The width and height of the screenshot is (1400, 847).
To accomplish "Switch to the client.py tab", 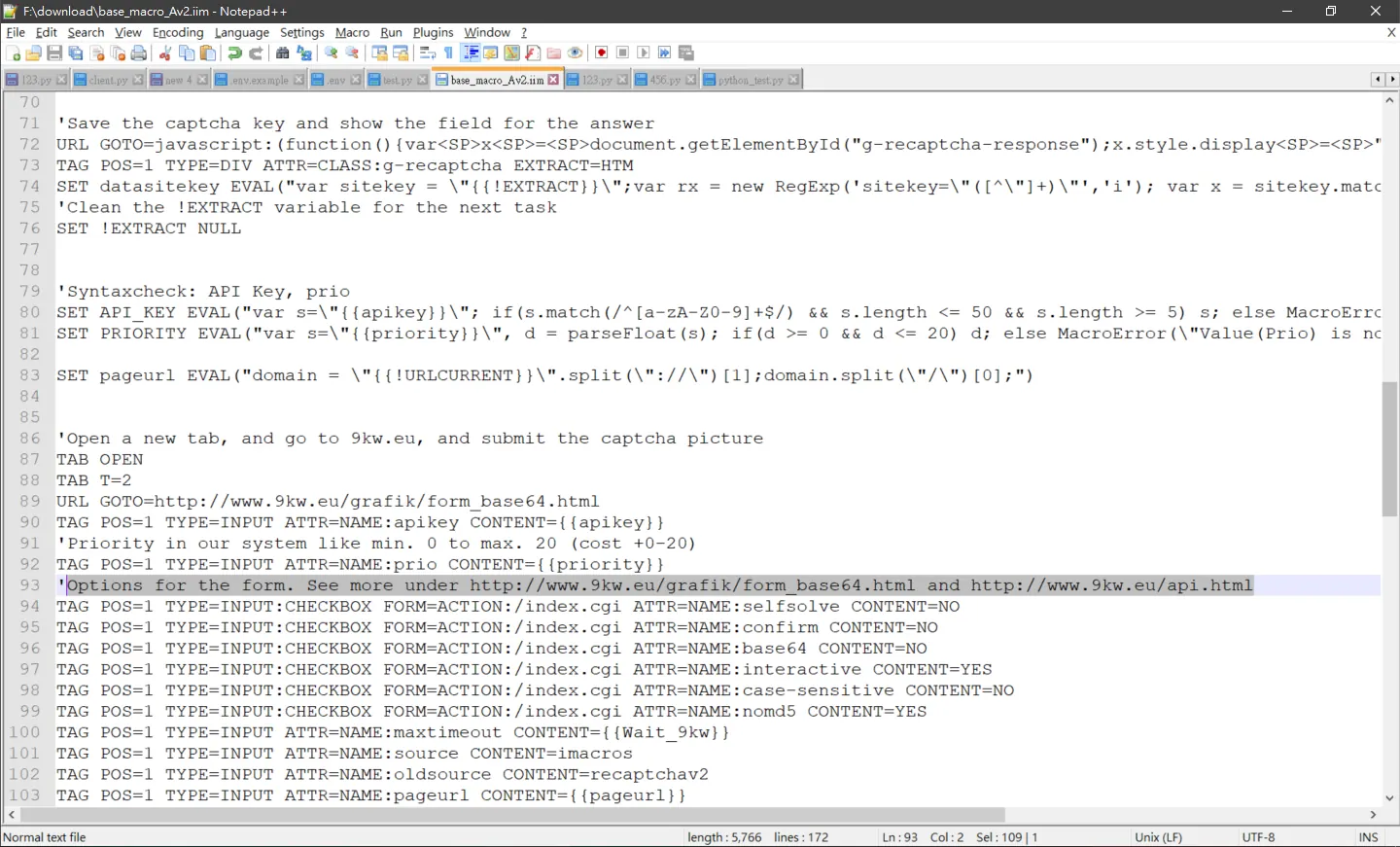I will [108, 80].
